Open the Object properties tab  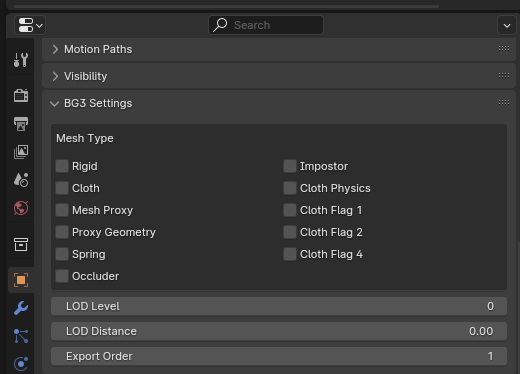pyautogui.click(x=21, y=280)
